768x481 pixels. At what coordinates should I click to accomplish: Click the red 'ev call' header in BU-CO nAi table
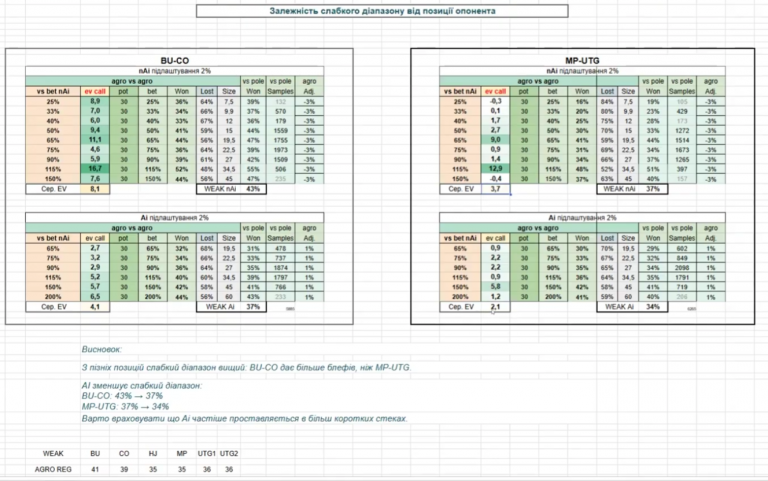[95, 92]
